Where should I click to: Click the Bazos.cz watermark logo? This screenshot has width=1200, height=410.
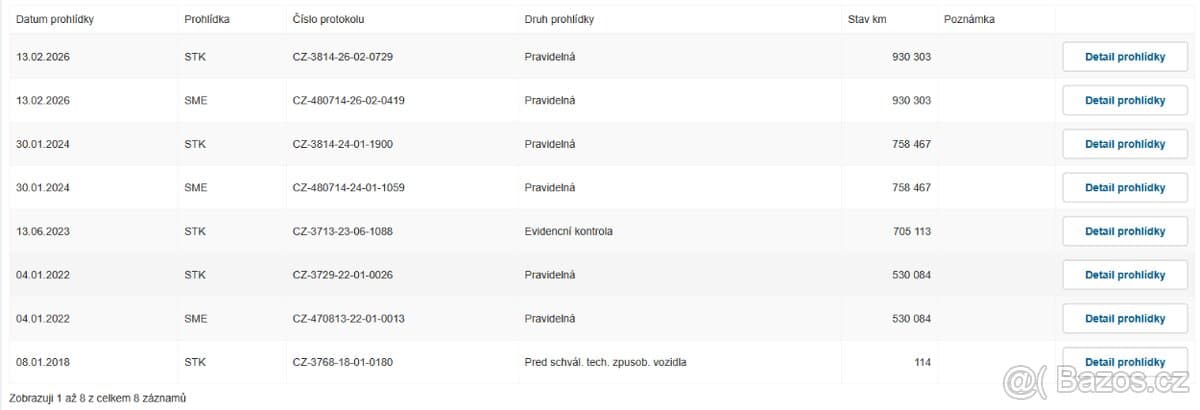1096,381
